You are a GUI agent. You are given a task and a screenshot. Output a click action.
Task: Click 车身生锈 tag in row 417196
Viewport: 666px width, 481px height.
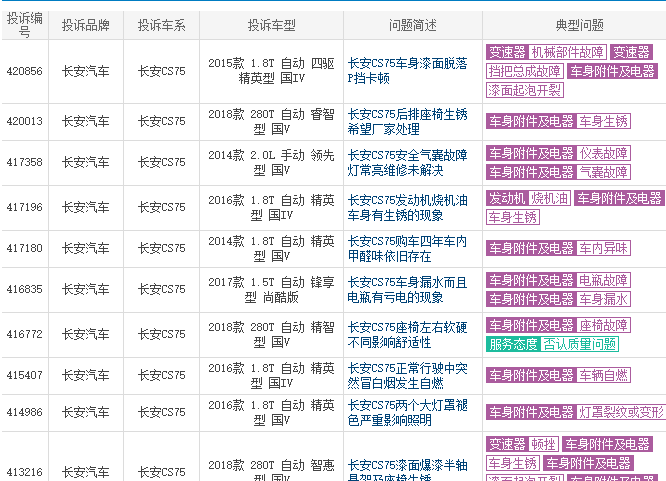[513, 217]
